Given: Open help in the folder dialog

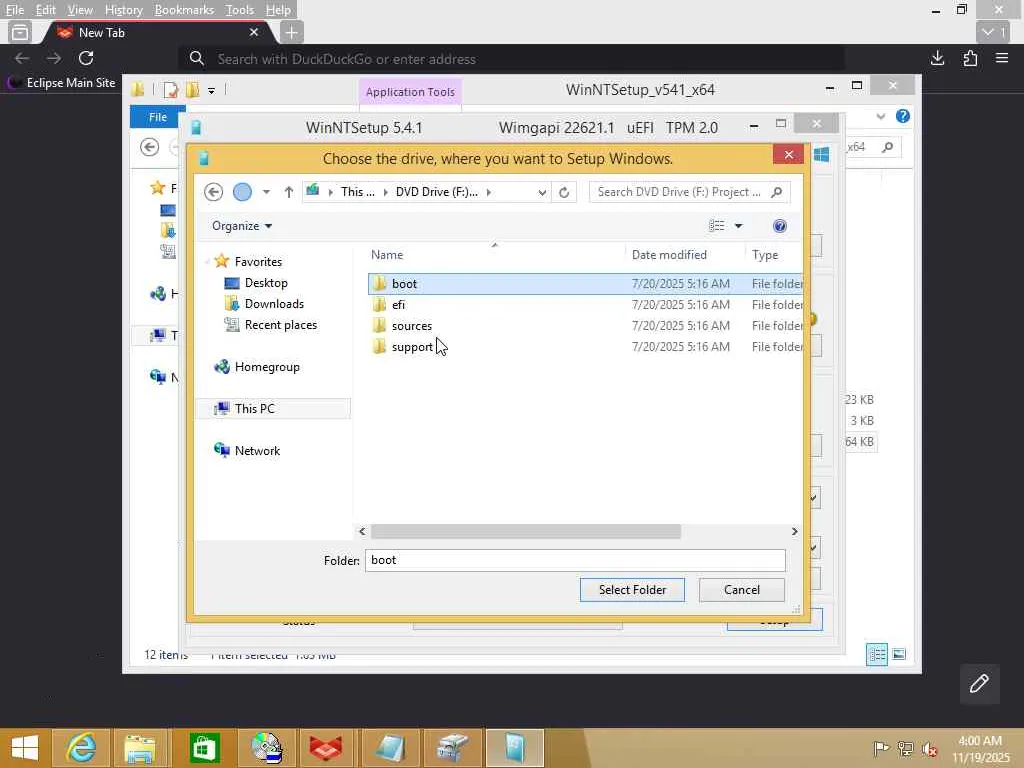Looking at the screenshot, I should [x=779, y=226].
